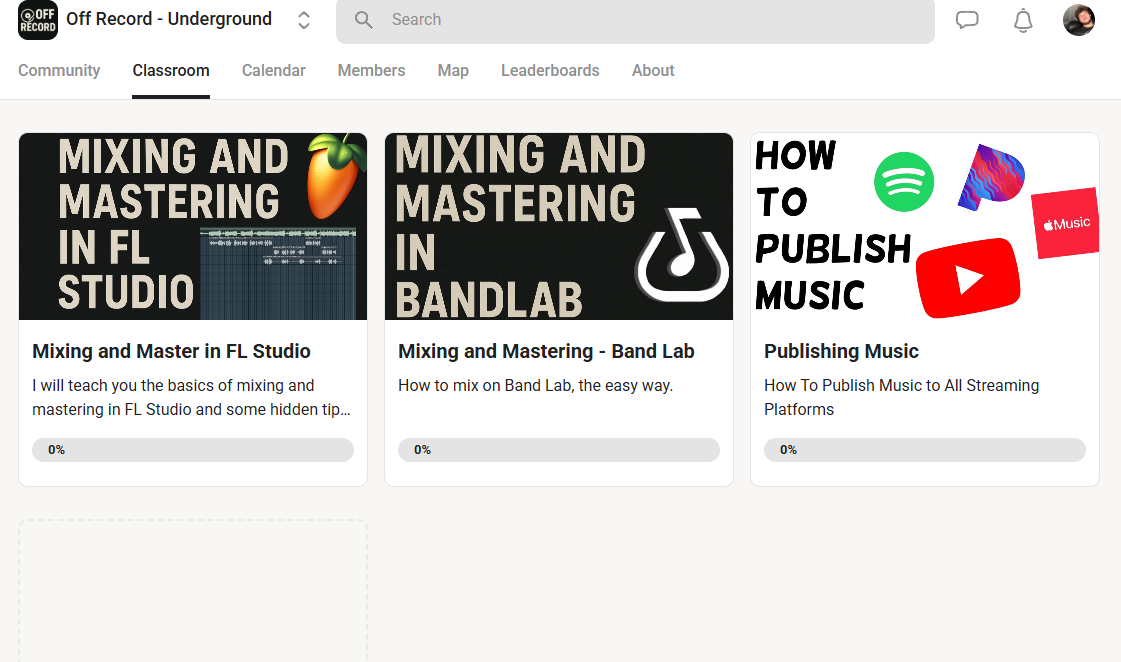Click the search magnifier icon
The width and height of the screenshot is (1121, 662).
click(364, 20)
